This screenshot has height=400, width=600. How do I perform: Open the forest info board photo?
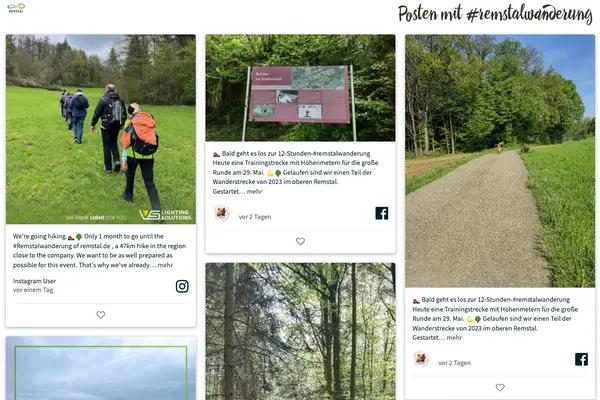(300, 88)
